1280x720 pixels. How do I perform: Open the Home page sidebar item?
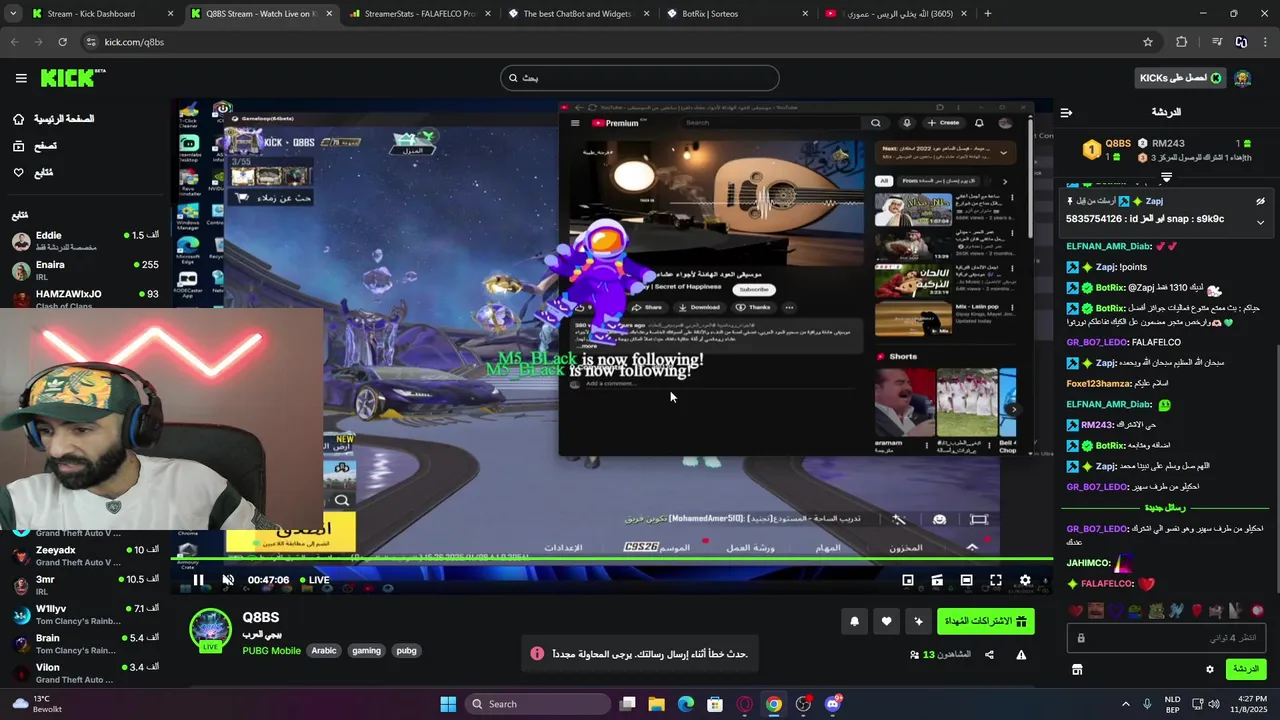[x=53, y=119]
